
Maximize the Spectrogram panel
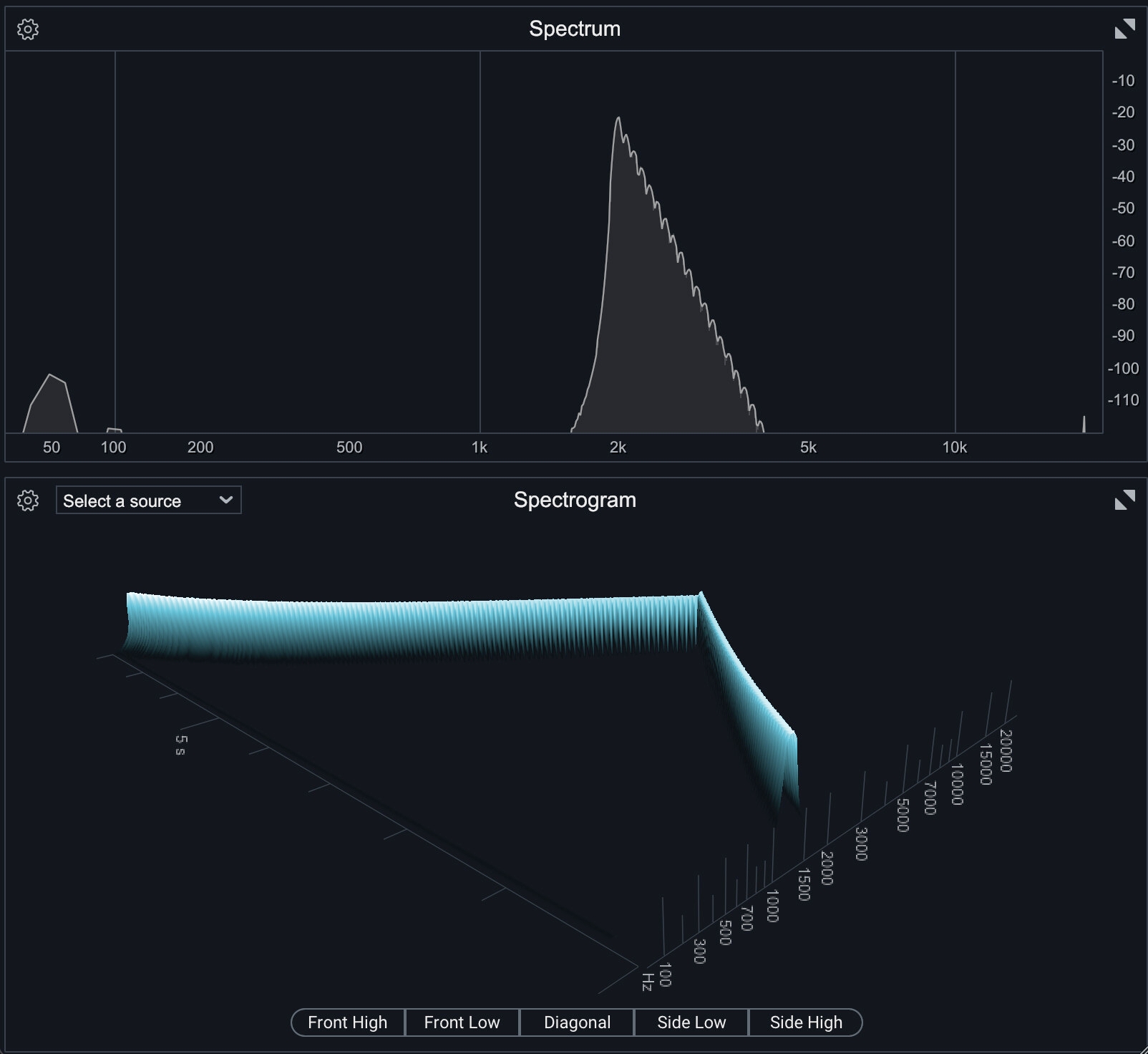[1124, 500]
